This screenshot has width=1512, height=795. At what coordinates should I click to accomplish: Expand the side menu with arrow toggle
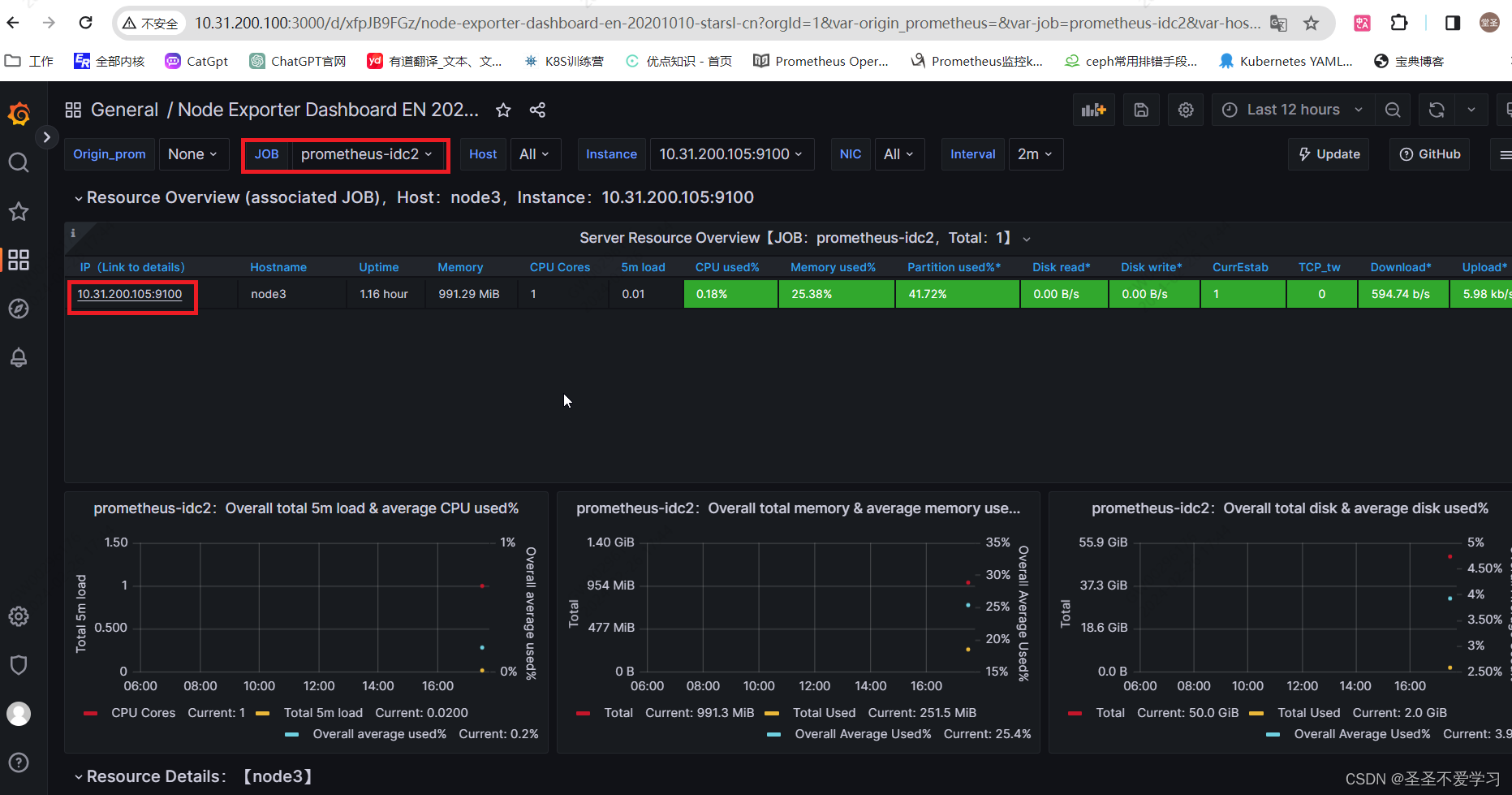pos(47,137)
